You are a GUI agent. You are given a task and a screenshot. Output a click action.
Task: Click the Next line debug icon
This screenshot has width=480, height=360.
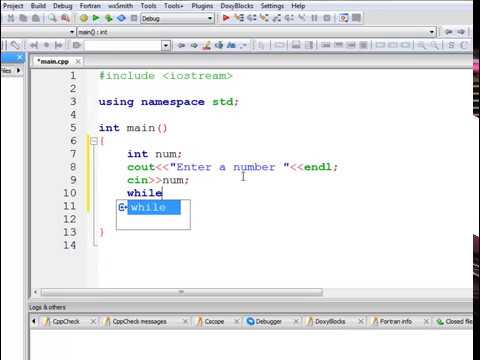(x=251, y=18)
